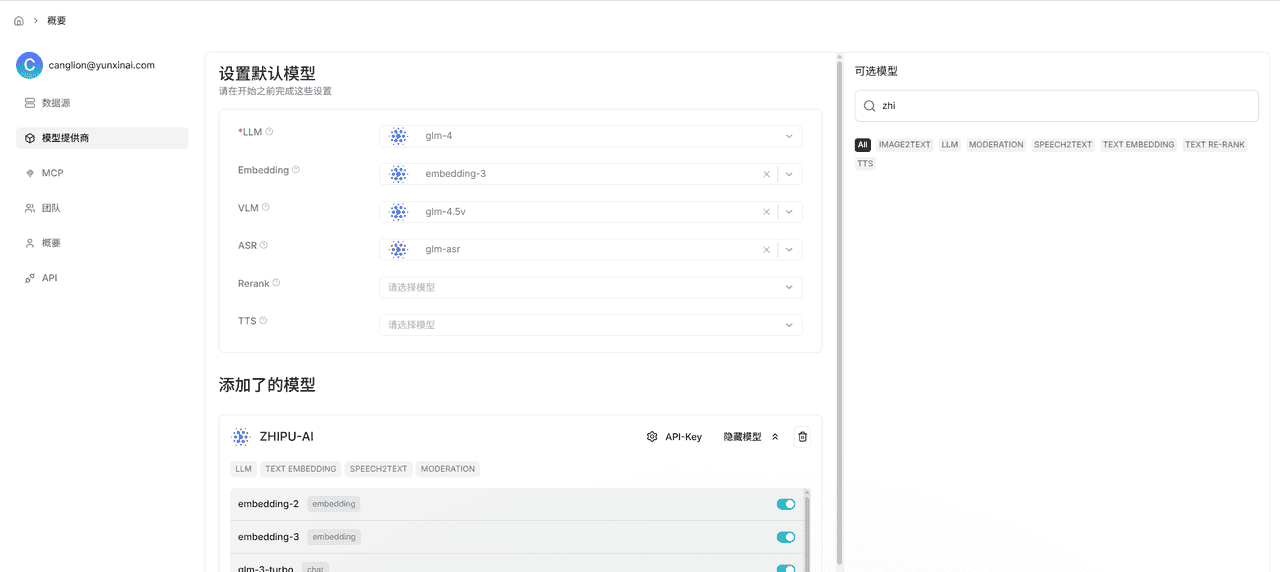Click the embedding-2 model name

(268, 504)
